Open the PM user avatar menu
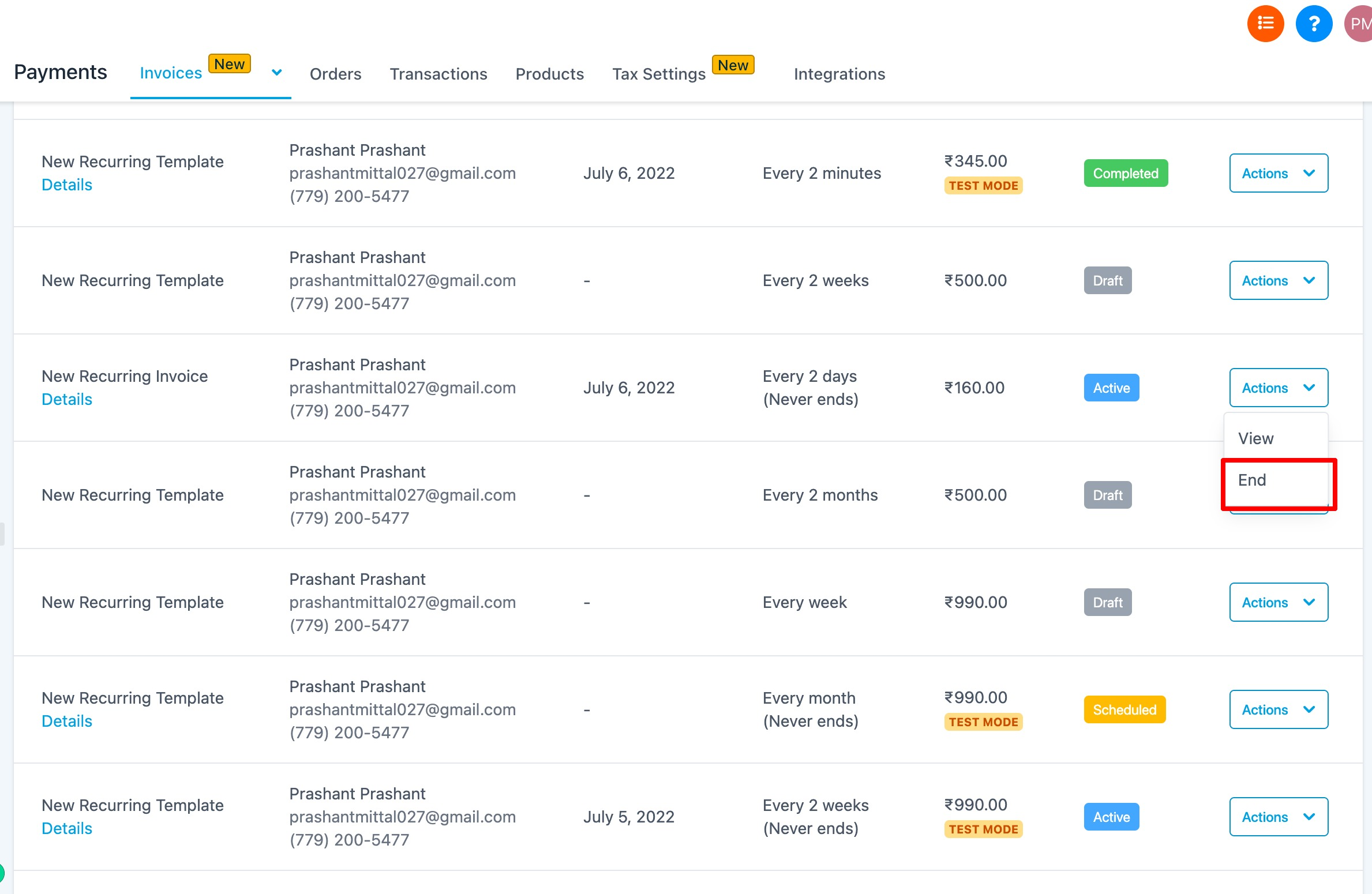This screenshot has width=1372, height=894. click(x=1359, y=24)
